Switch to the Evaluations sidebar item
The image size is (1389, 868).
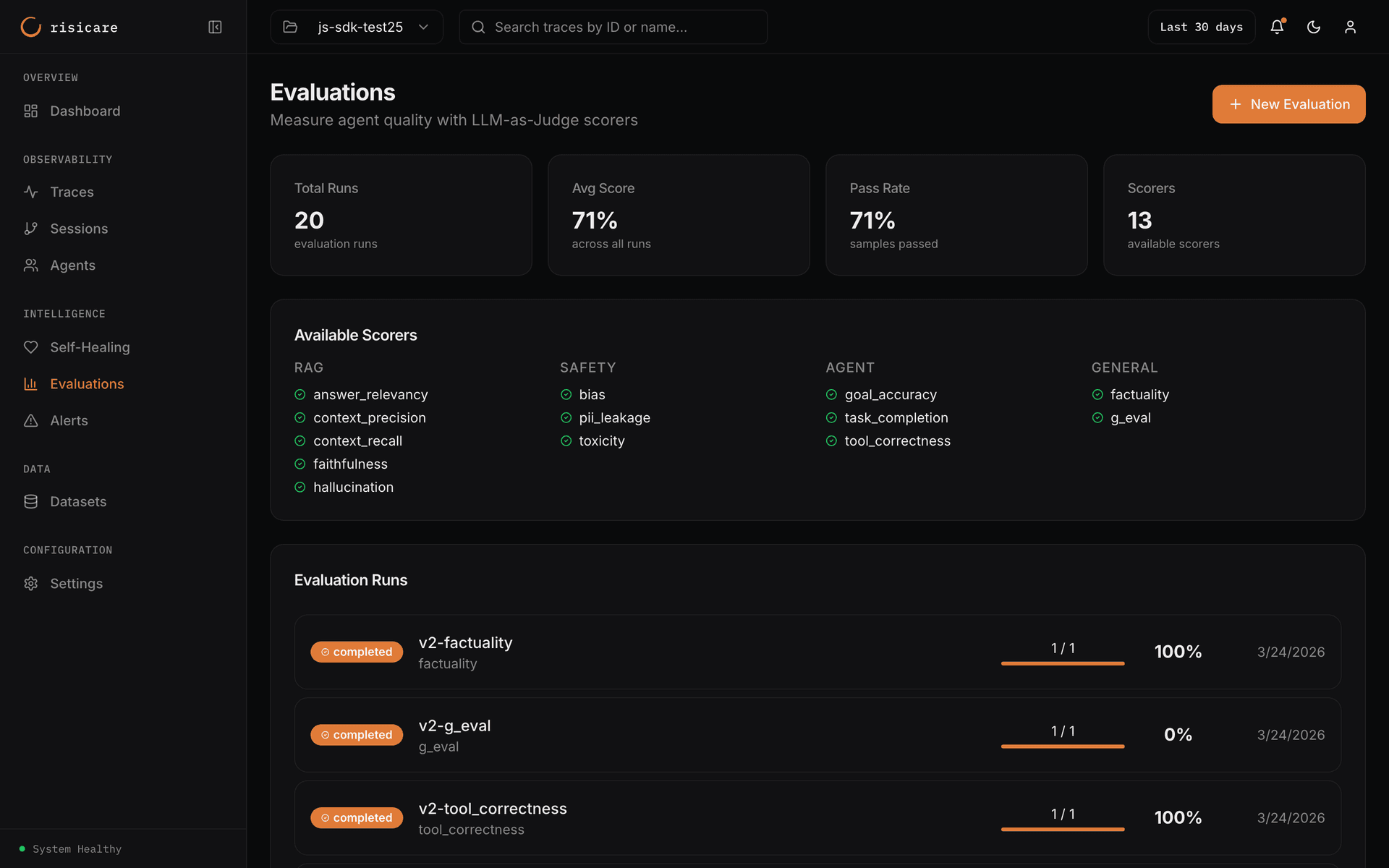coord(87,383)
